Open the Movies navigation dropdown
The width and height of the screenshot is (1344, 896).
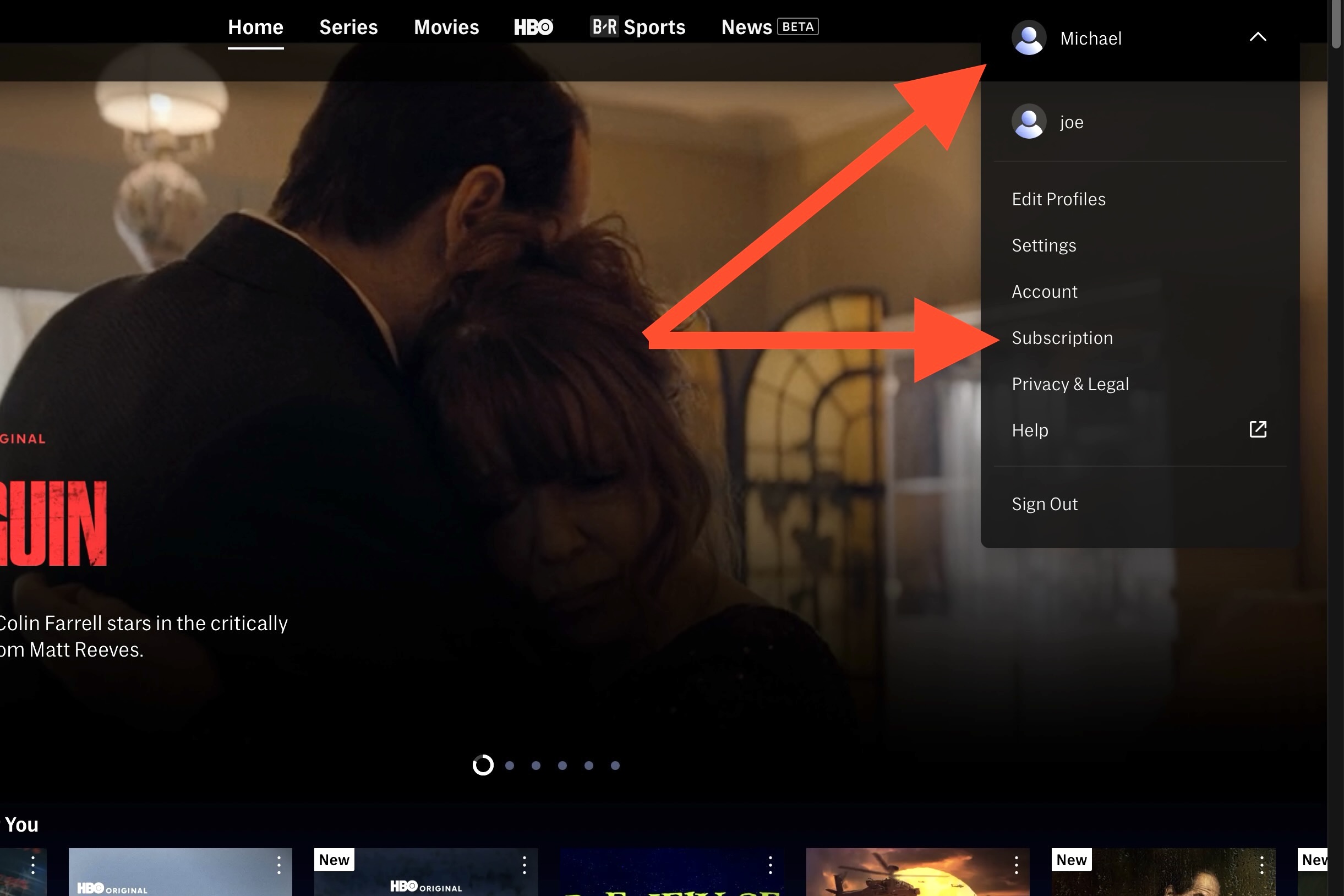[446, 27]
